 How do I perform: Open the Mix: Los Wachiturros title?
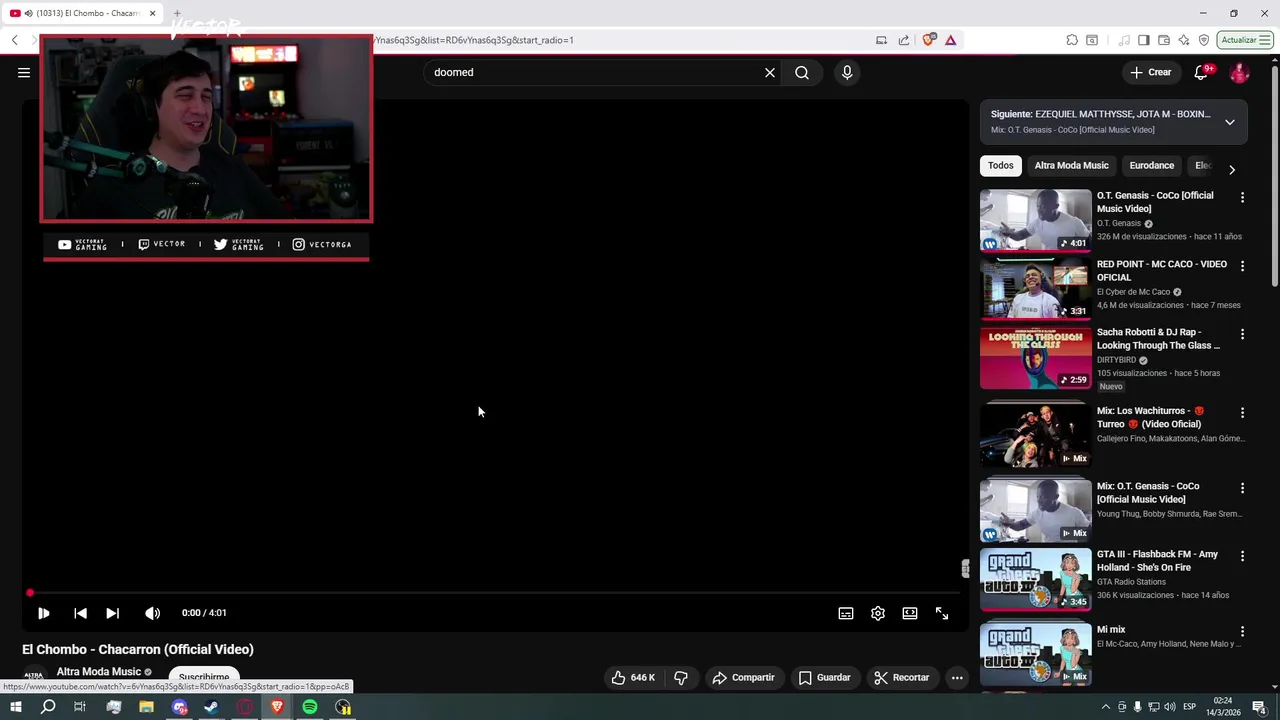point(1150,417)
